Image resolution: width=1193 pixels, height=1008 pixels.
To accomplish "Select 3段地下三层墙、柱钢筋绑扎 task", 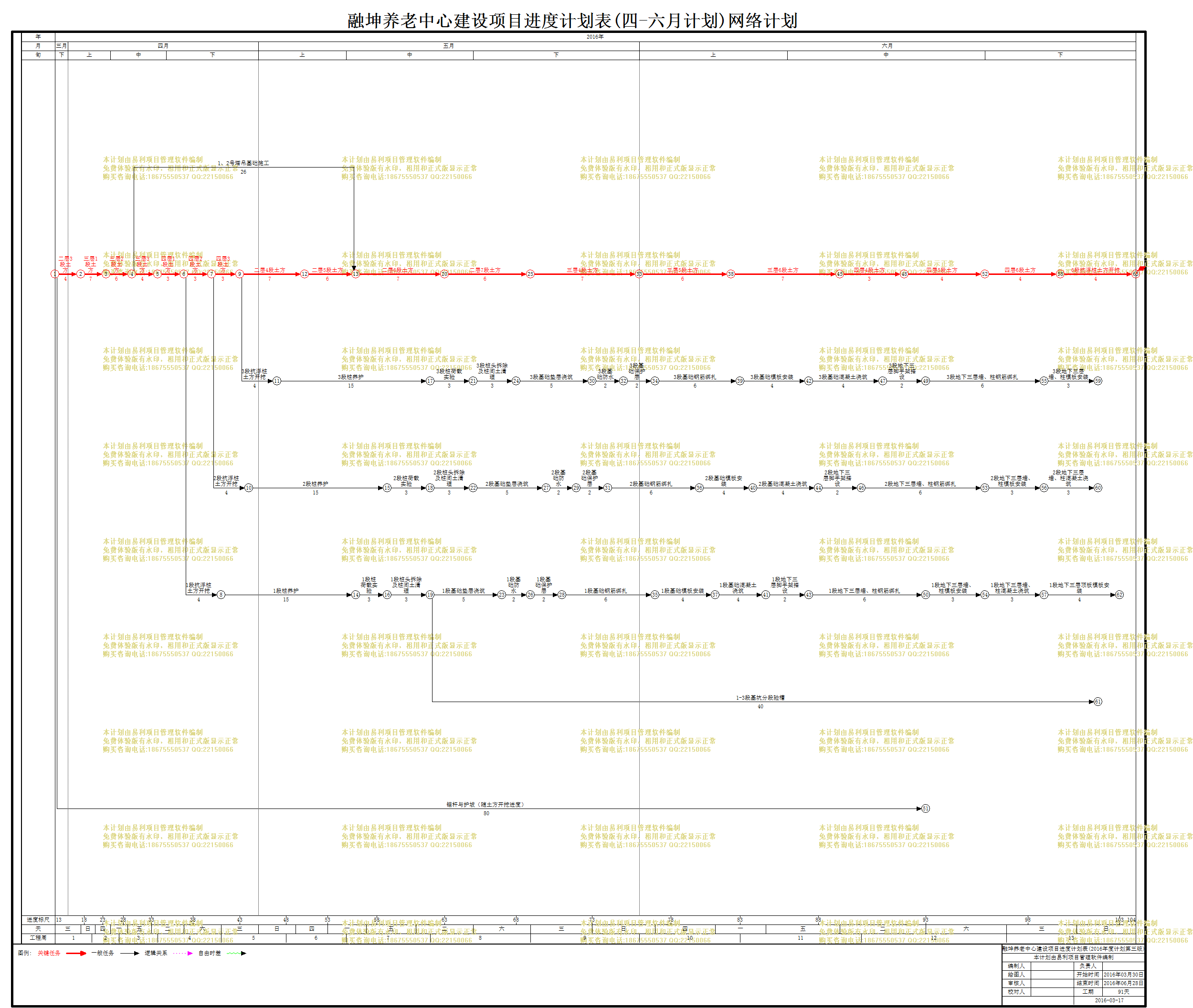I will pyautogui.click(x=982, y=377).
